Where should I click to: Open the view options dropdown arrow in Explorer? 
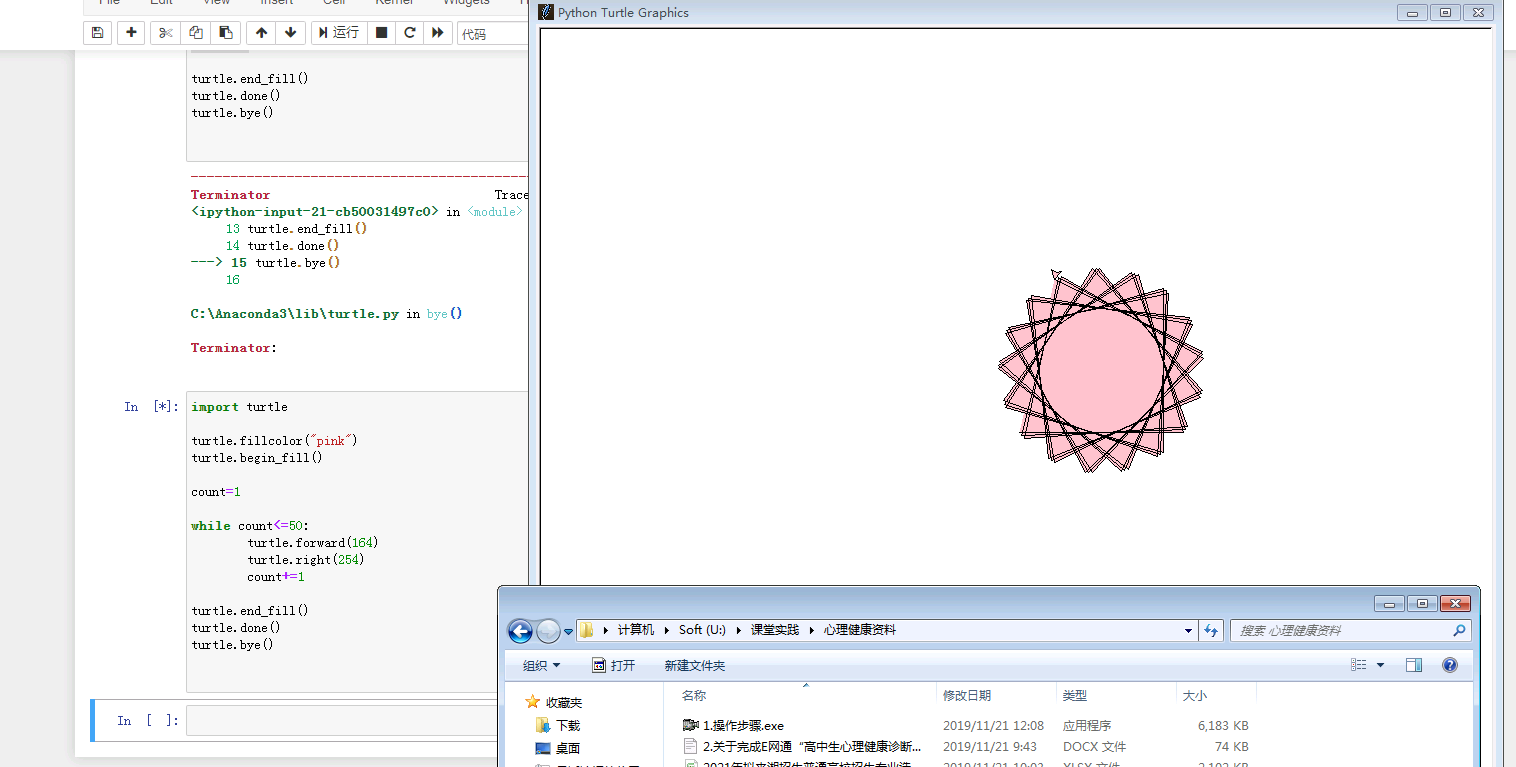1381,665
